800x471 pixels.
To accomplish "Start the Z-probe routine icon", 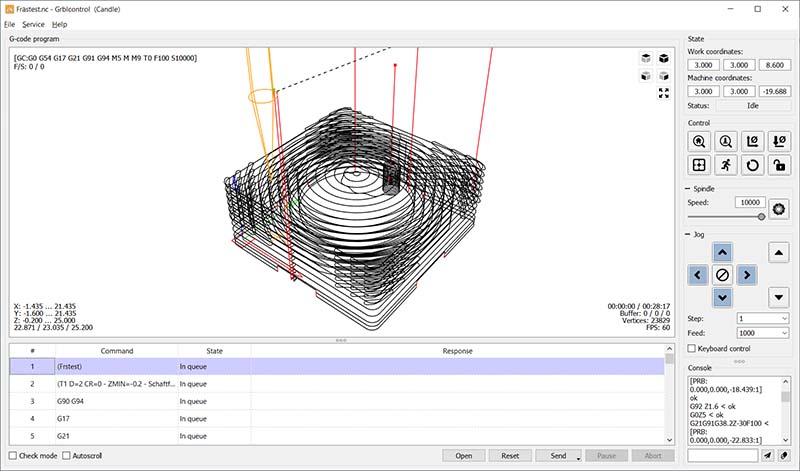I will tap(726, 141).
